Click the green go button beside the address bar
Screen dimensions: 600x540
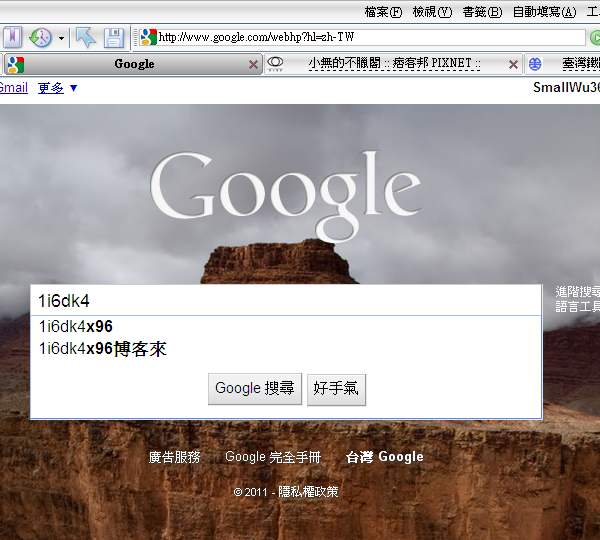click(x=595, y=38)
